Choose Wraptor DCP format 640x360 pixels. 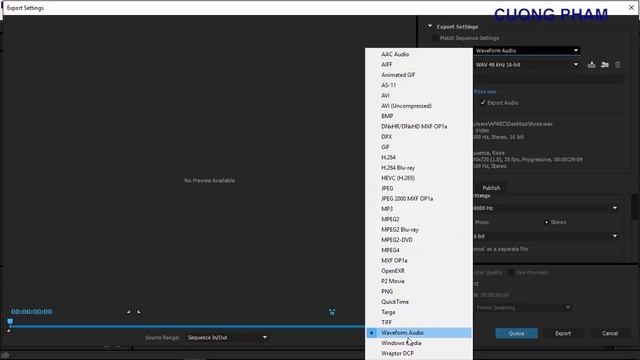tap(419, 353)
